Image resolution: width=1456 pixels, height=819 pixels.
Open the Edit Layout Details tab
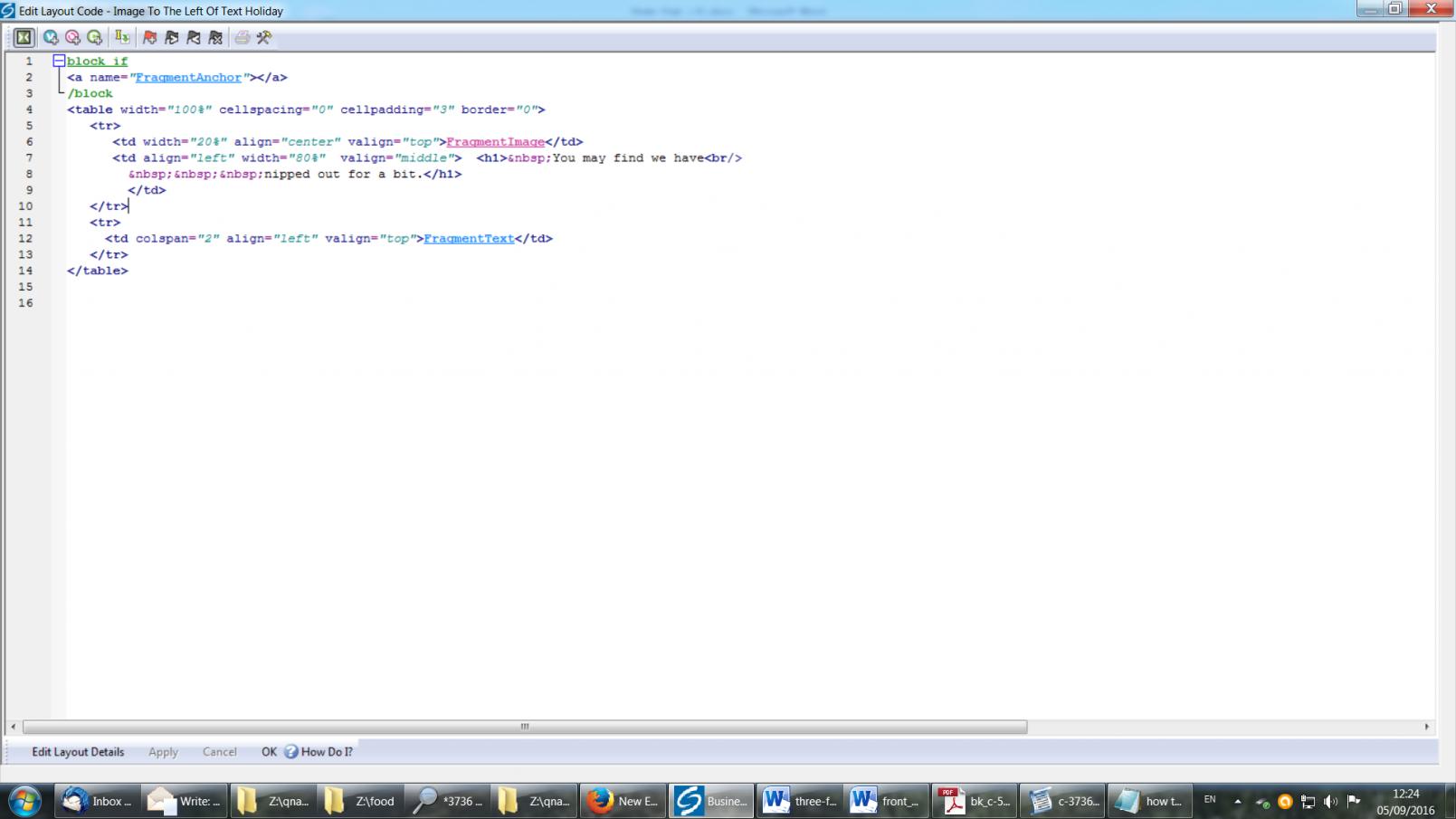(x=78, y=752)
